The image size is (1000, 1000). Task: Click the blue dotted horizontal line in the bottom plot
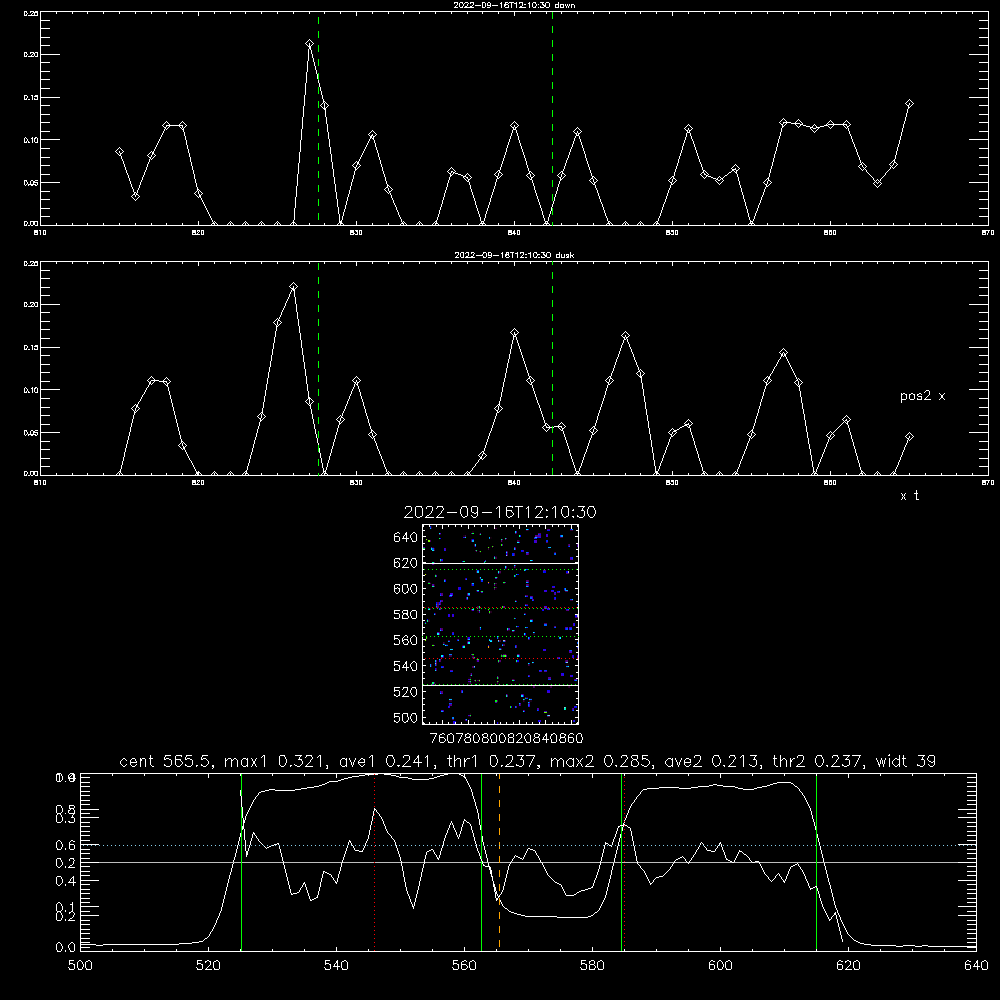point(527,845)
